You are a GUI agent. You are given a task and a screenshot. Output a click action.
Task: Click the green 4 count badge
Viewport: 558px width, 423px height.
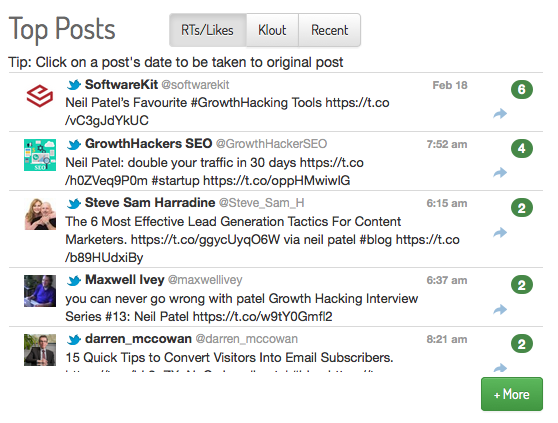pyautogui.click(x=522, y=148)
